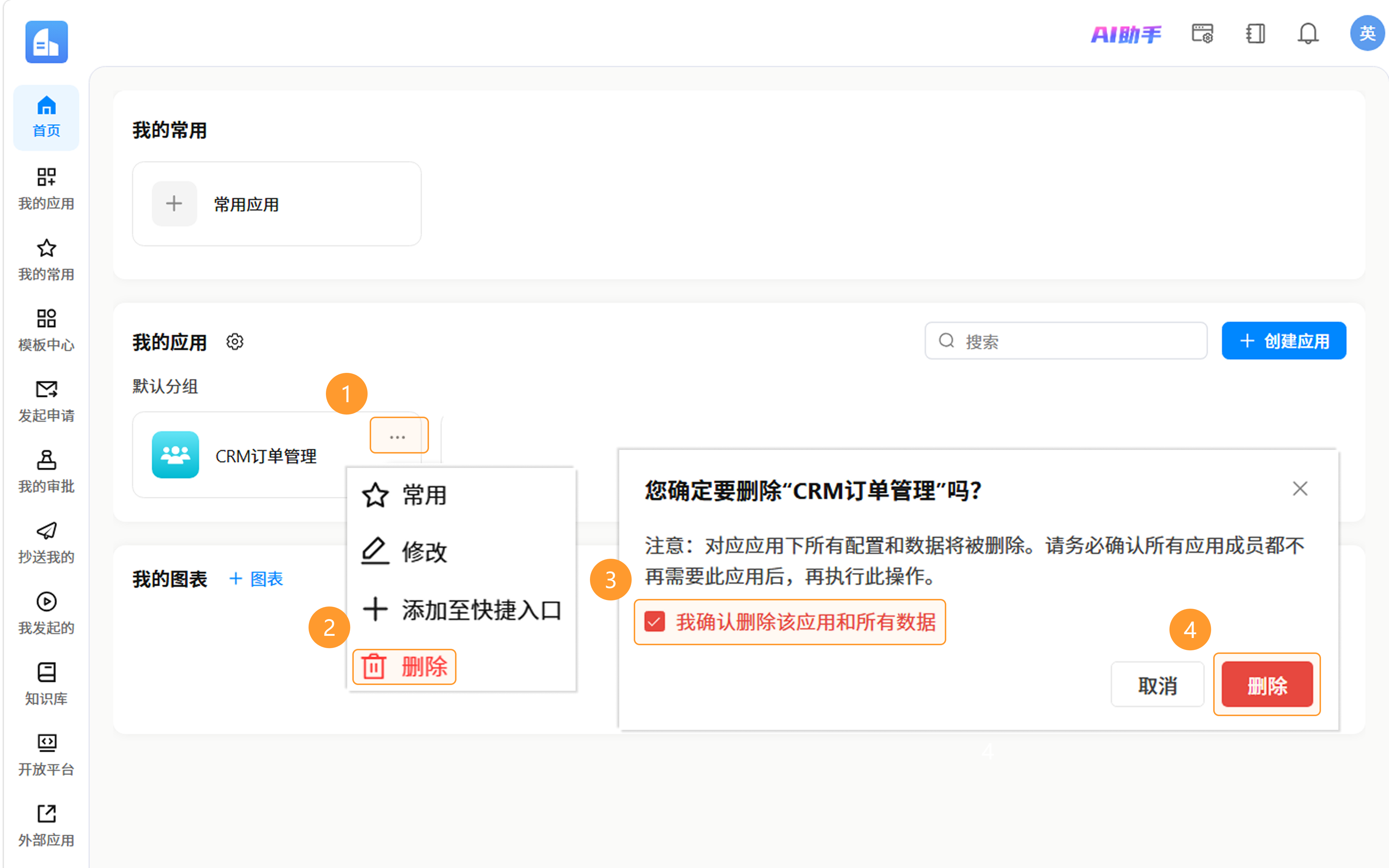
Task: Click the blue app logo icon
Action: click(47, 42)
